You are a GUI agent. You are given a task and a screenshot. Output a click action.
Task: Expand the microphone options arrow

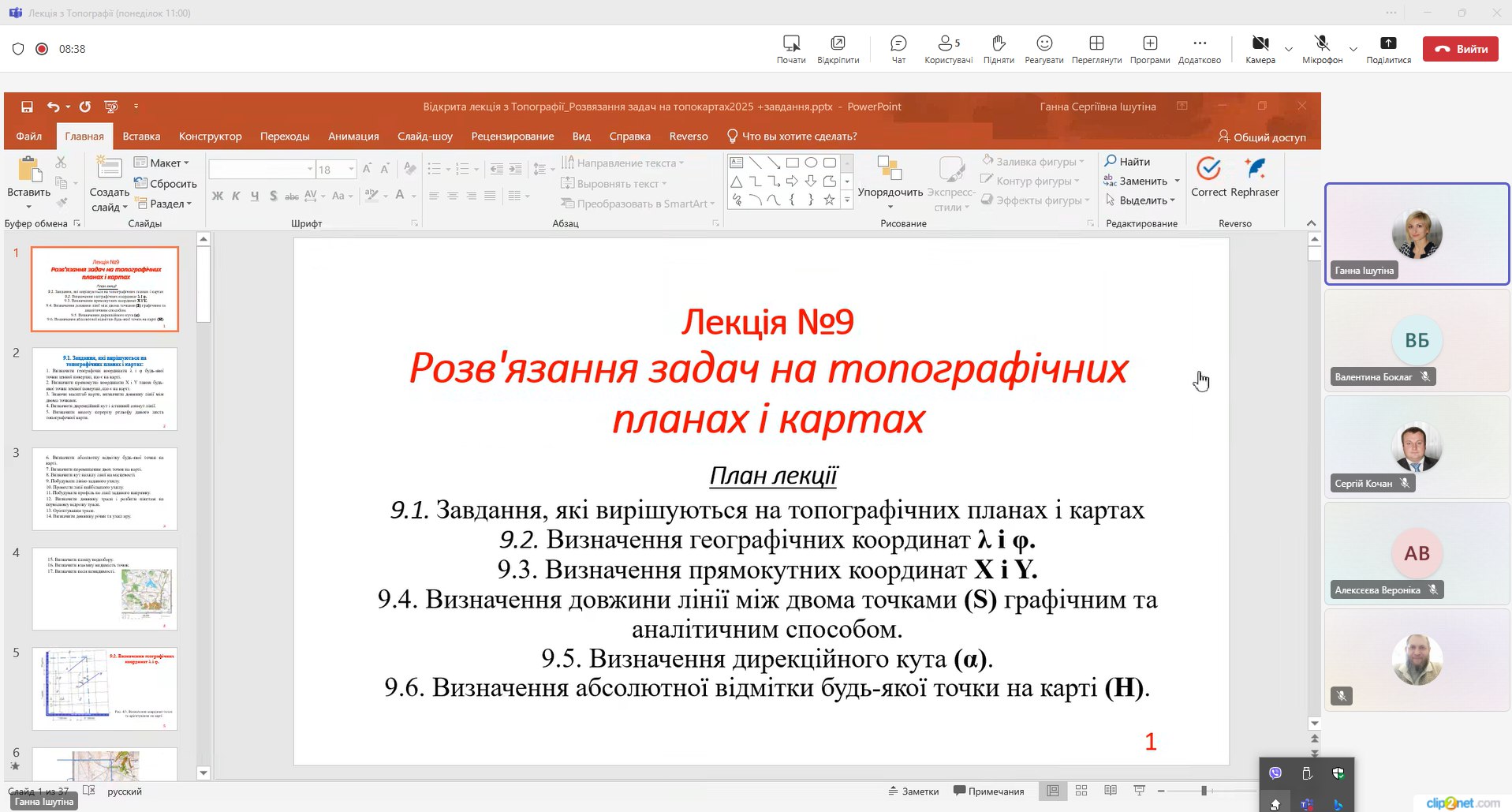[1353, 49]
